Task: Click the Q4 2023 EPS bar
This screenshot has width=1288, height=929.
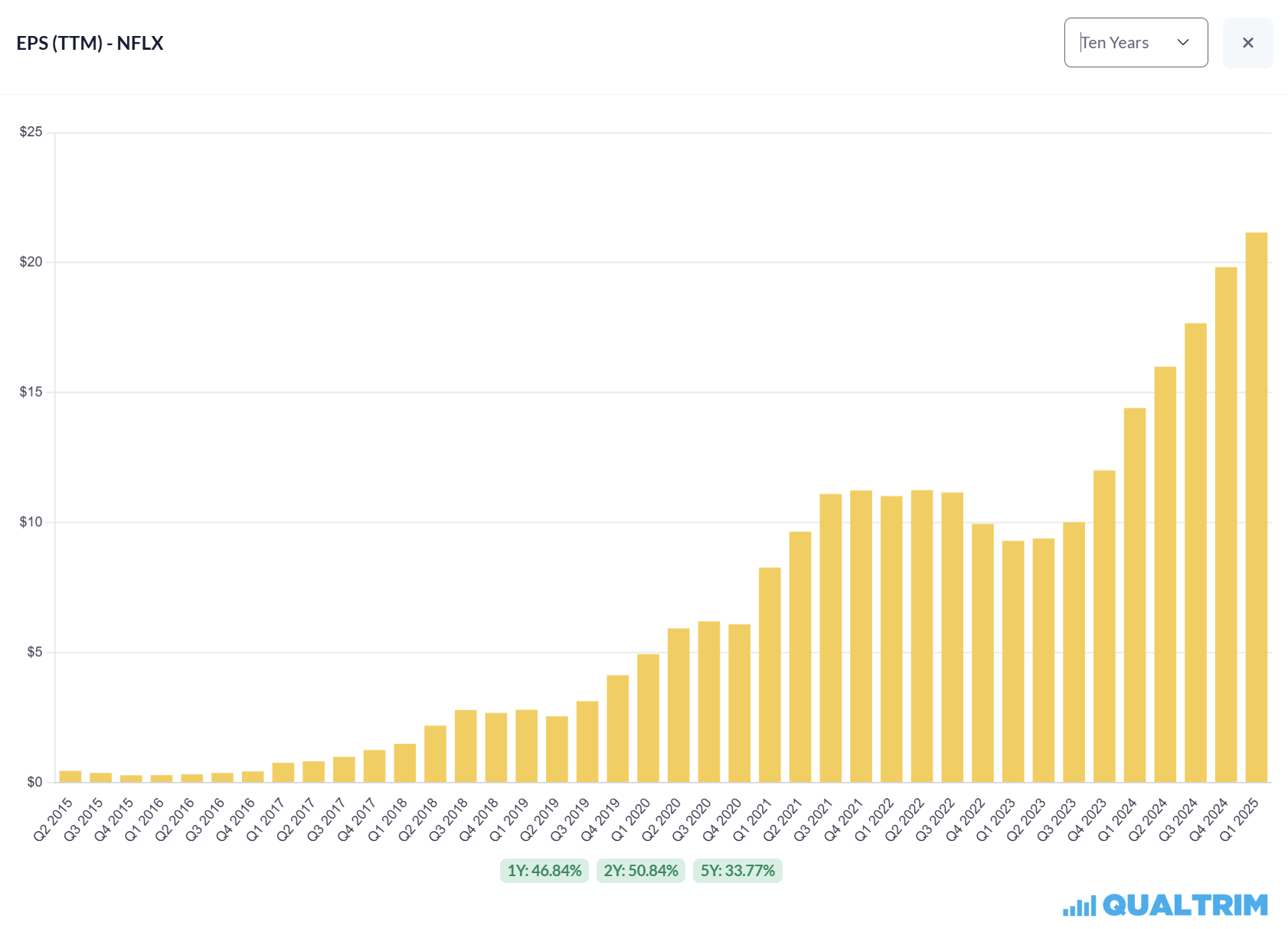Action: click(x=1104, y=626)
